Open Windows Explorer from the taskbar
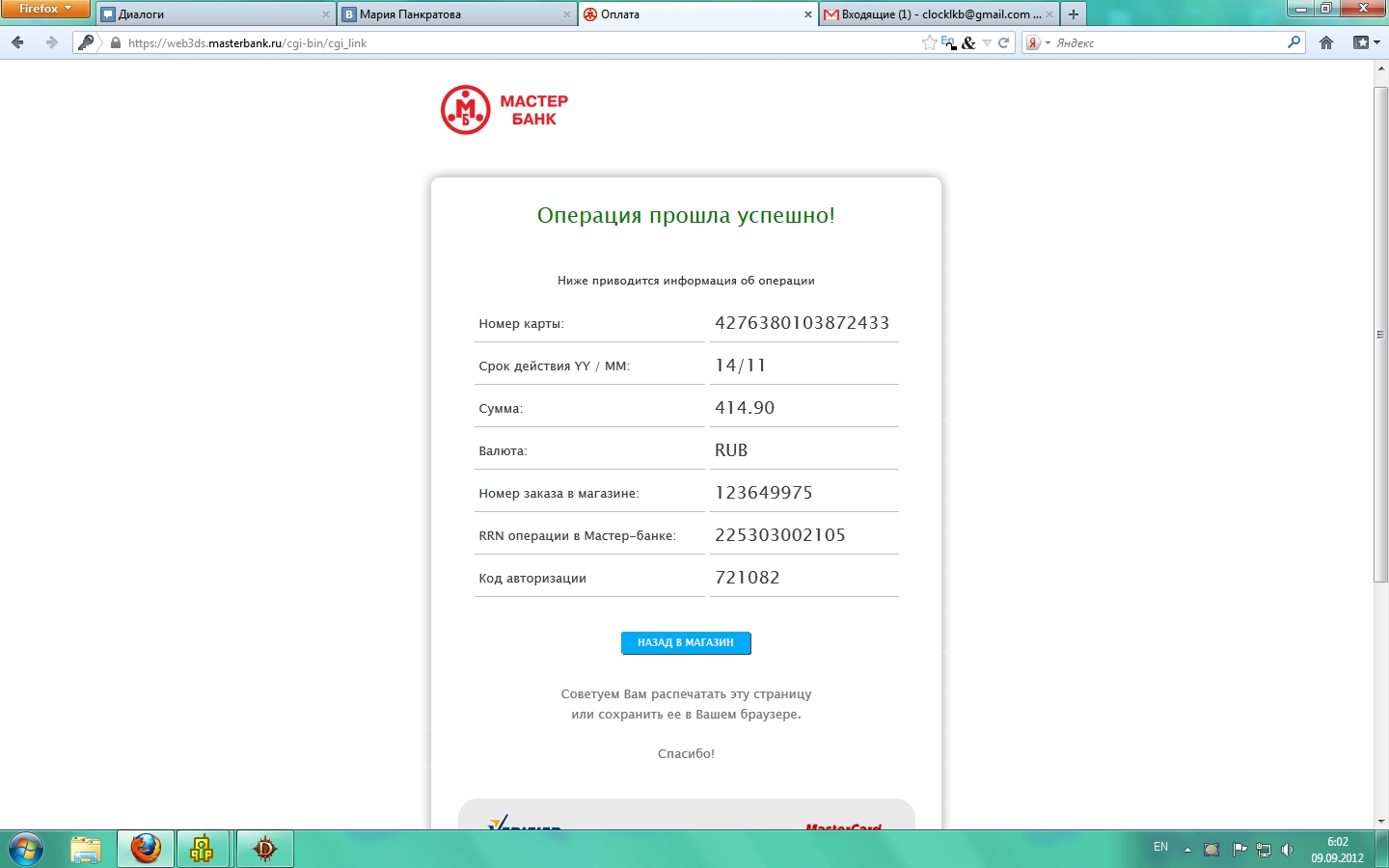 86,850
